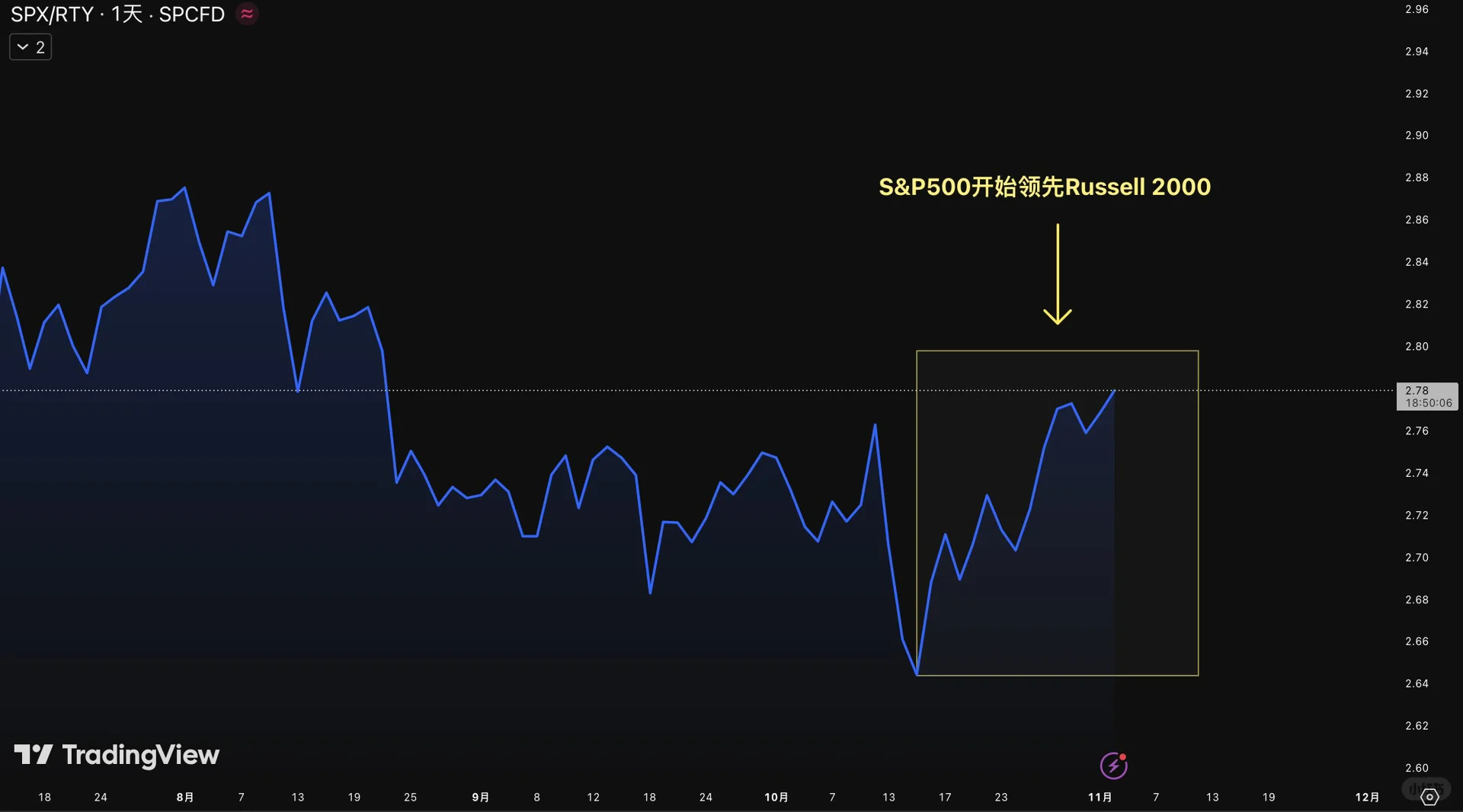Select the 2.80 price axis label

click(1417, 347)
